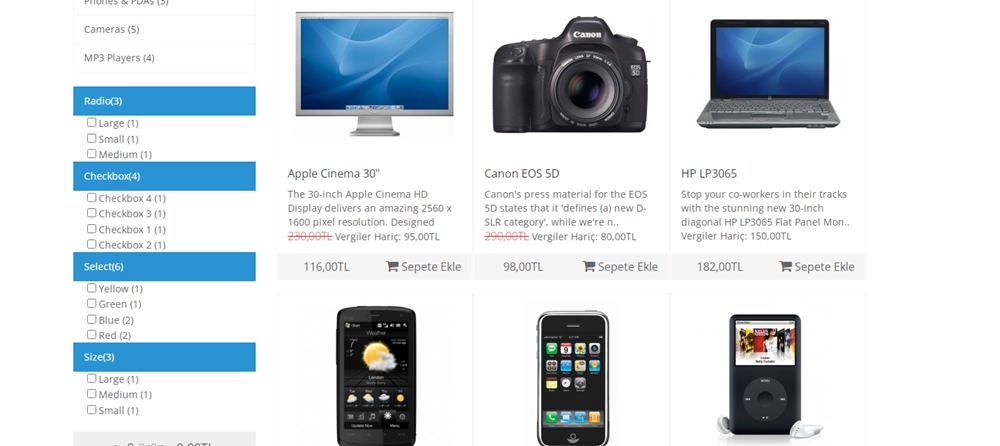
Task: Check the Yellow filter option
Action: [x=91, y=288]
